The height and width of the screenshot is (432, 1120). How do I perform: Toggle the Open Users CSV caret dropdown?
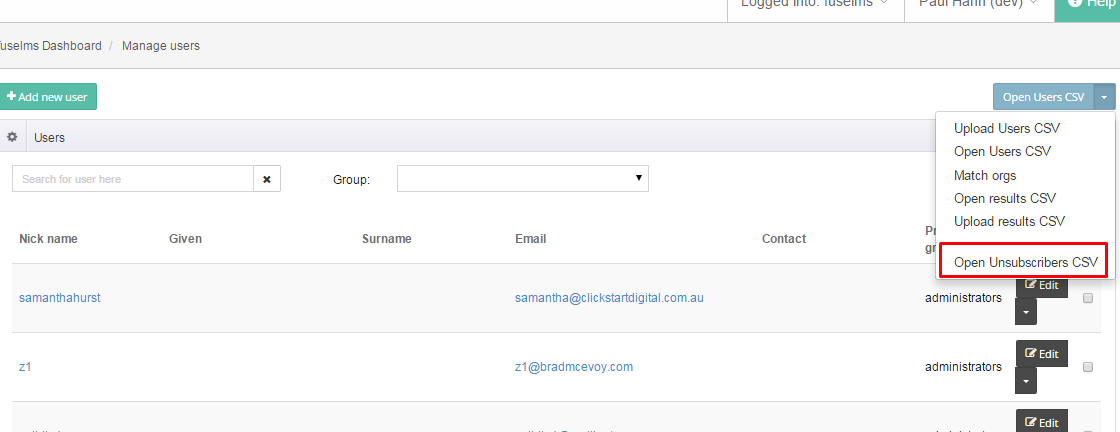pyautogui.click(x=1103, y=97)
